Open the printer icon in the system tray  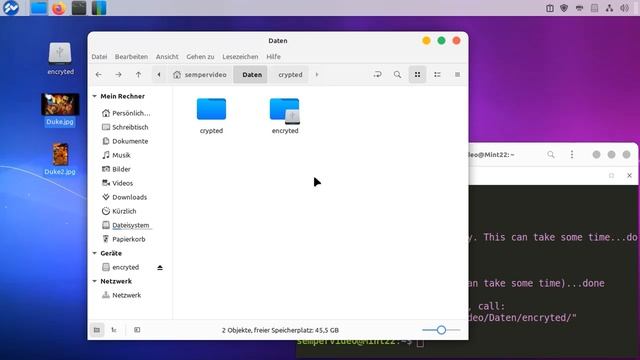coord(579,8)
